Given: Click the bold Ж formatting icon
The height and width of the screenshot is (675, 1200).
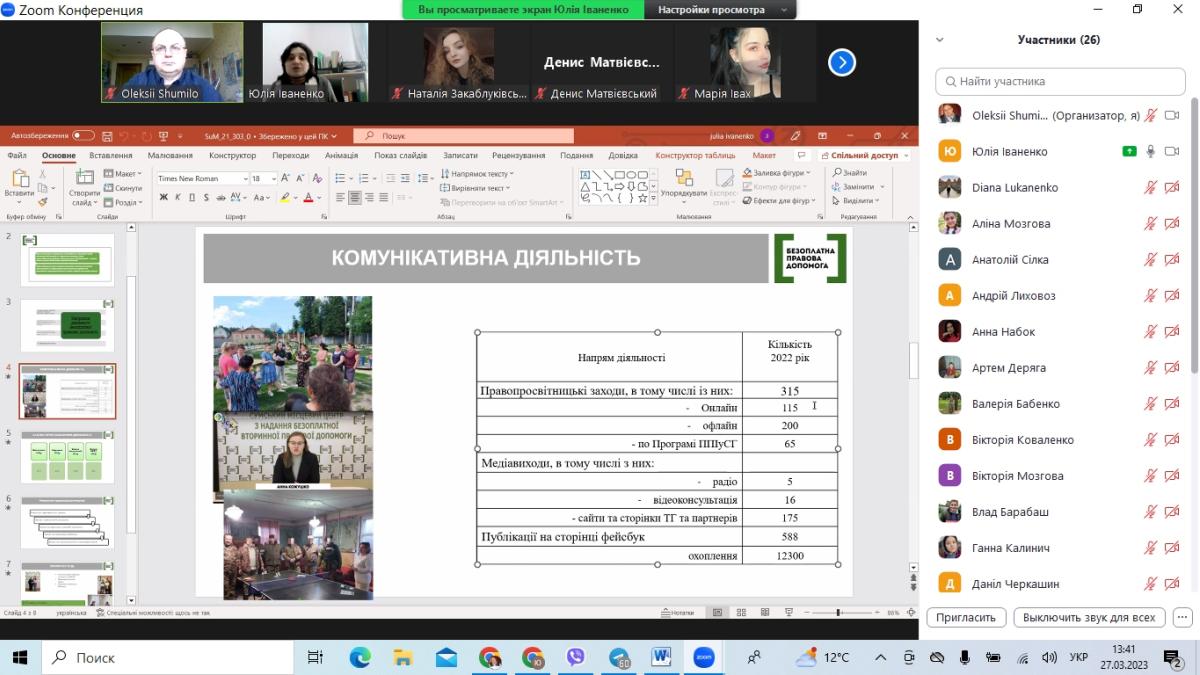Looking at the screenshot, I should (x=164, y=198).
